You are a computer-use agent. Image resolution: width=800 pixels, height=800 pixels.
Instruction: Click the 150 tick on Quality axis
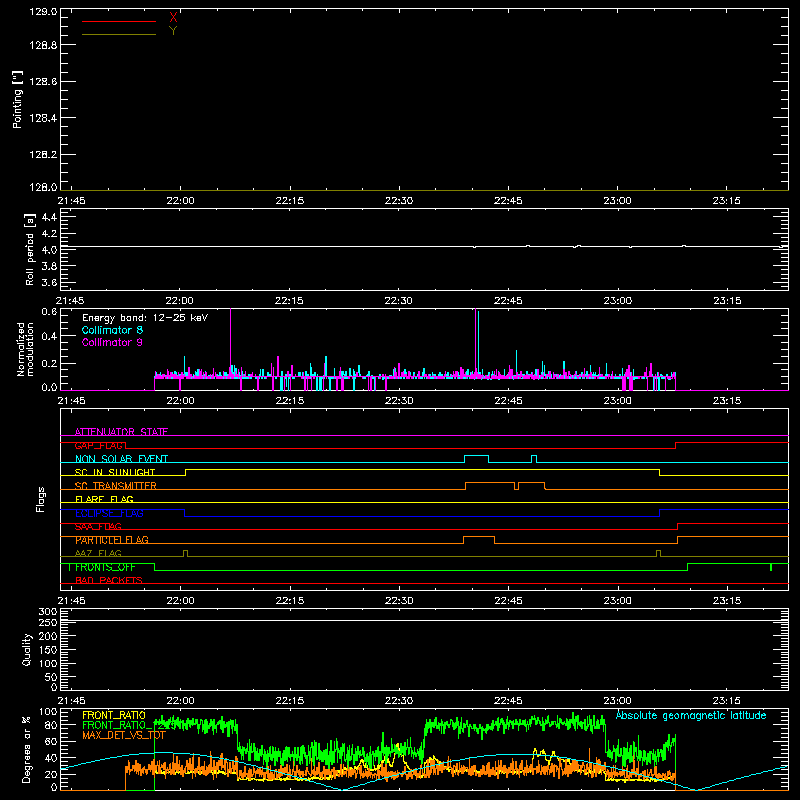[48, 650]
